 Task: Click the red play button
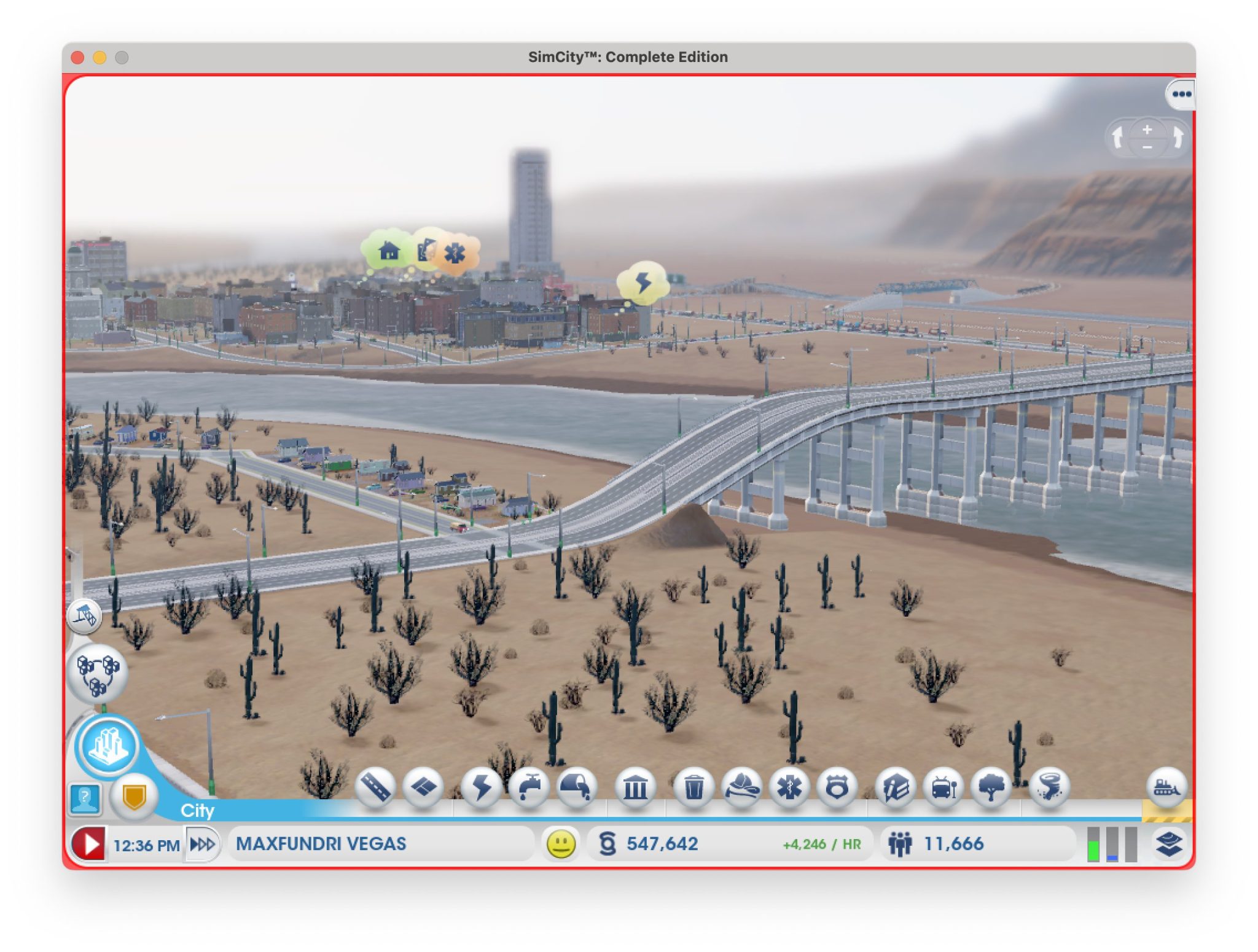pyautogui.click(x=89, y=844)
